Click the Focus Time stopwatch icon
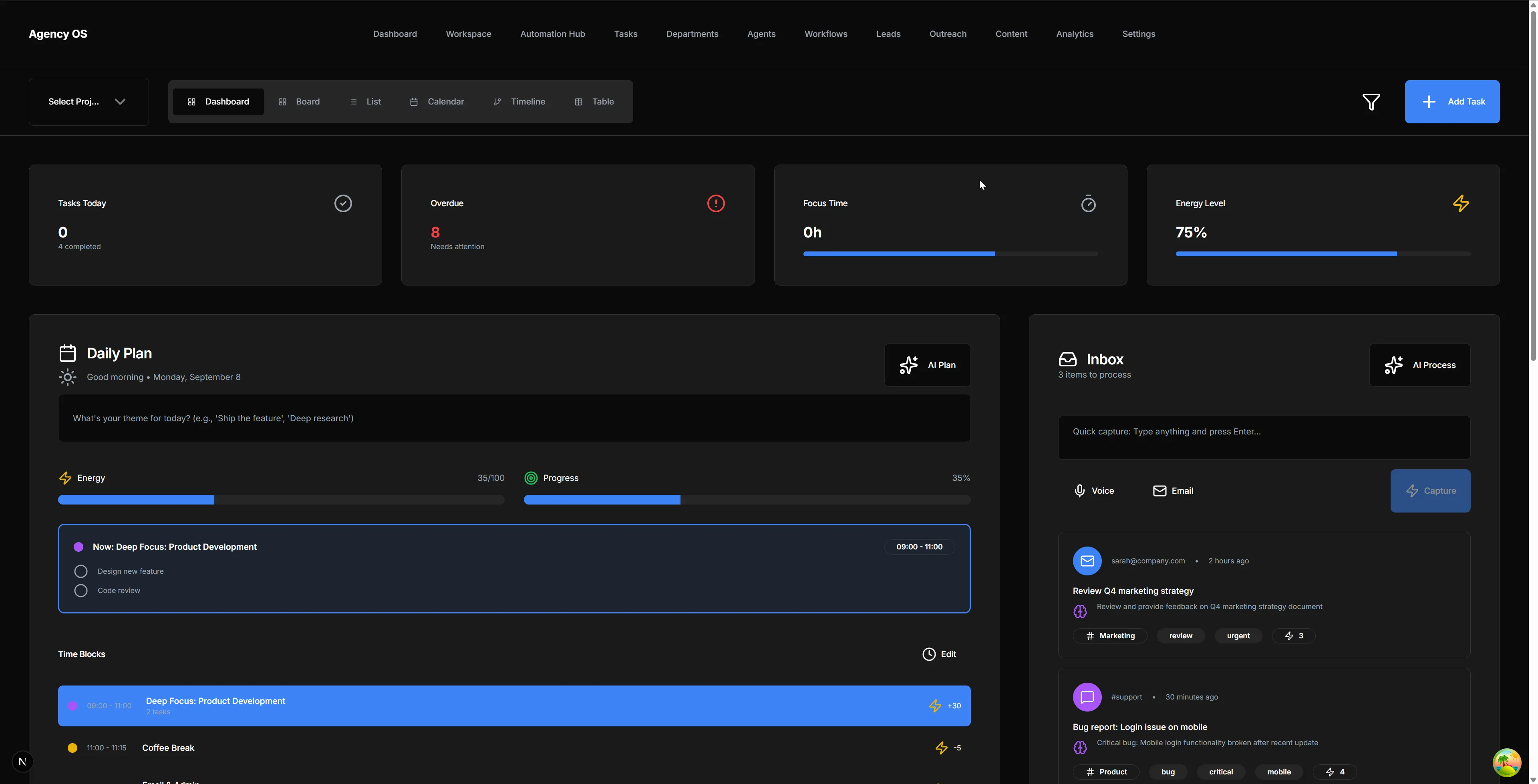 pyautogui.click(x=1088, y=203)
